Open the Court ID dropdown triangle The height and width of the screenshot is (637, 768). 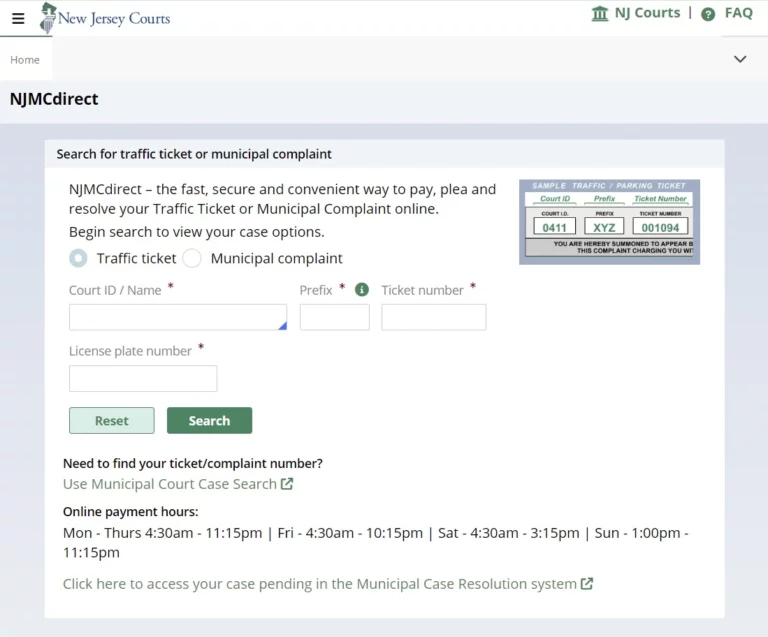click(282, 326)
